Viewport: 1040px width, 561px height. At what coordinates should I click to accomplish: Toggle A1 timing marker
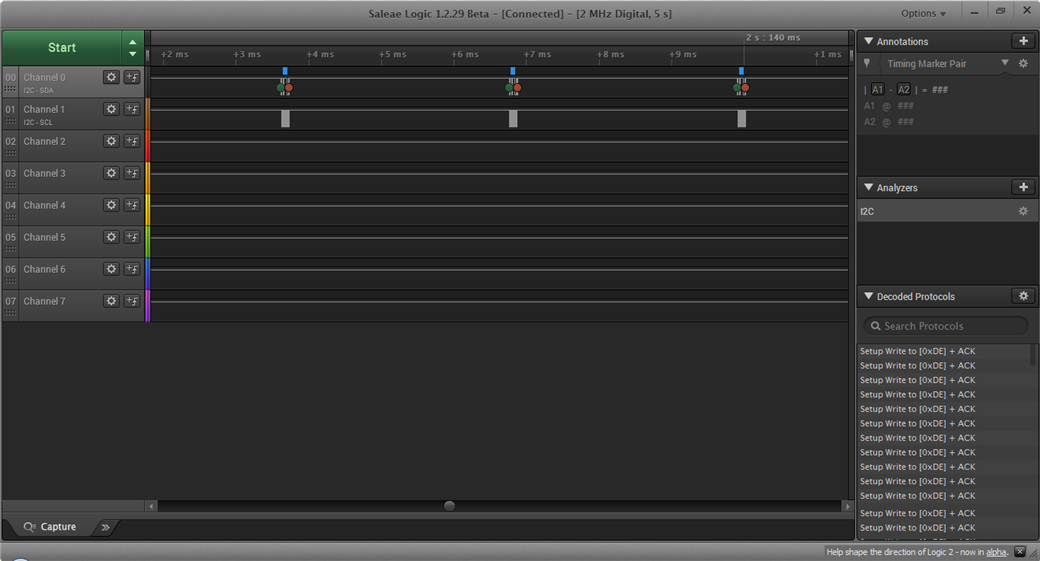[x=878, y=90]
